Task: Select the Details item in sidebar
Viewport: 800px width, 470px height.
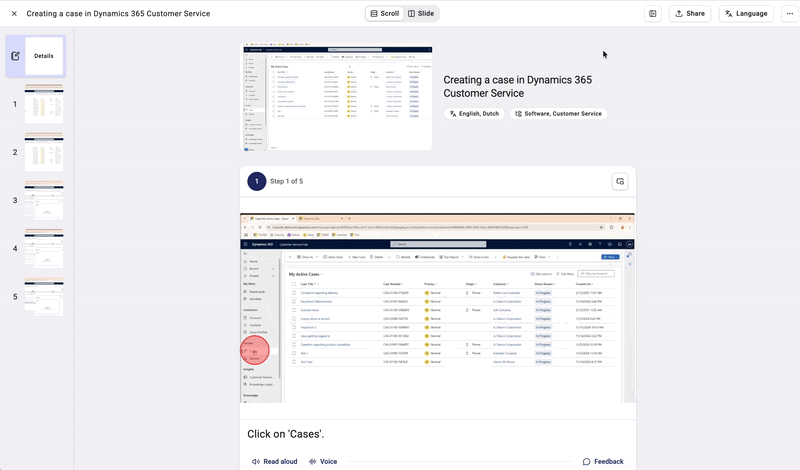Action: point(36,56)
